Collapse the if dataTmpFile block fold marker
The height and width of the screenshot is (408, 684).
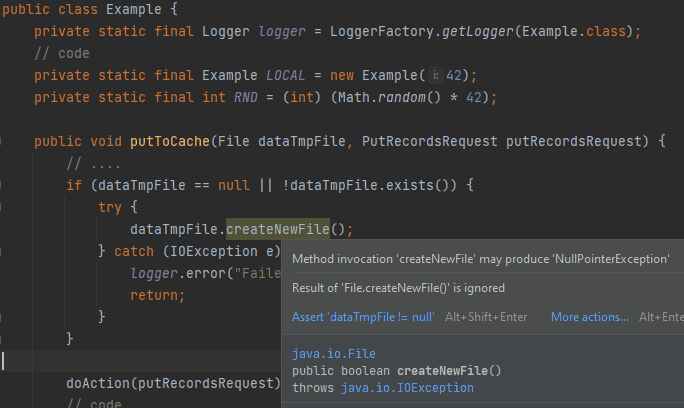[1, 185]
